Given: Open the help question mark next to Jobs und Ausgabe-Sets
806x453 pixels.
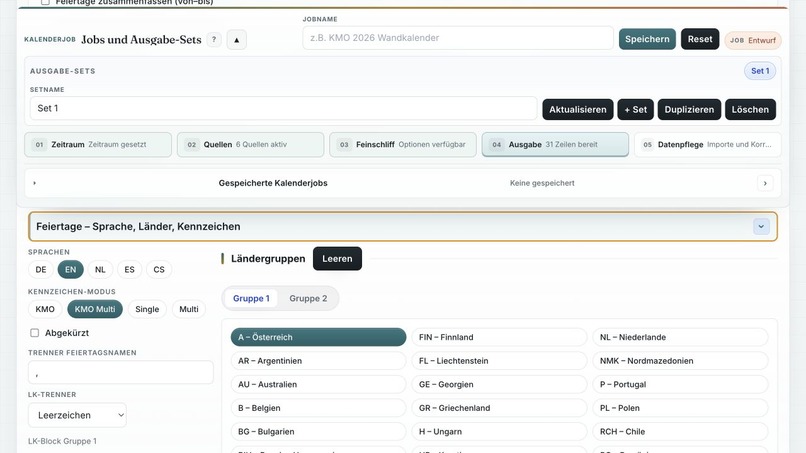Looking at the screenshot, I should click(214, 40).
